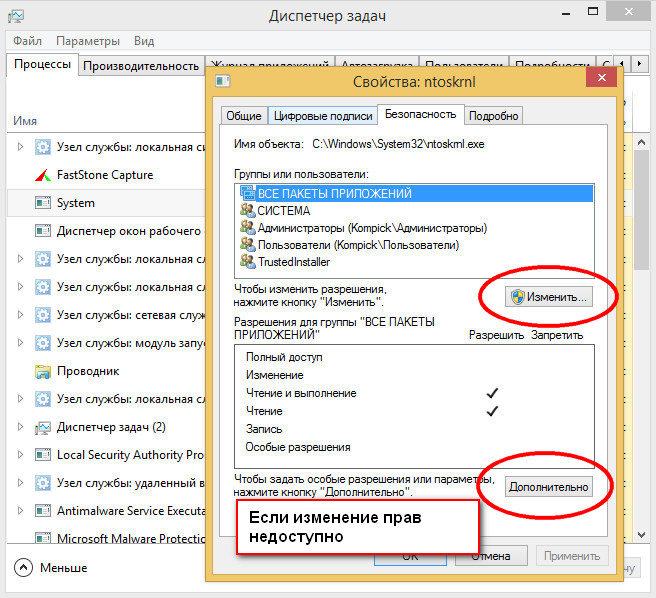Open the Цифровые подписи tab
Image resolution: width=656 pixels, height=598 pixels.
[323, 116]
